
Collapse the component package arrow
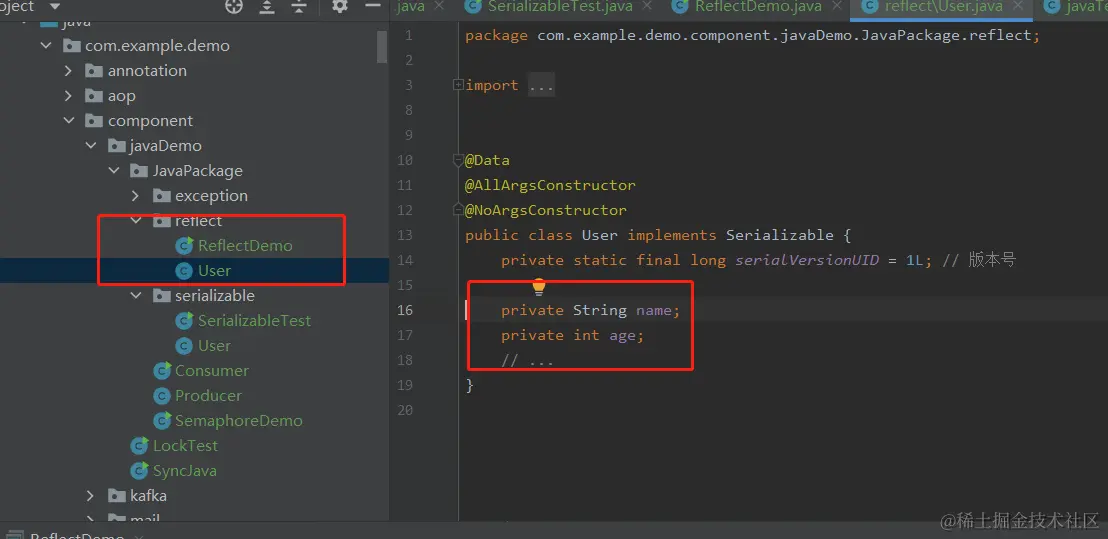[69, 121]
